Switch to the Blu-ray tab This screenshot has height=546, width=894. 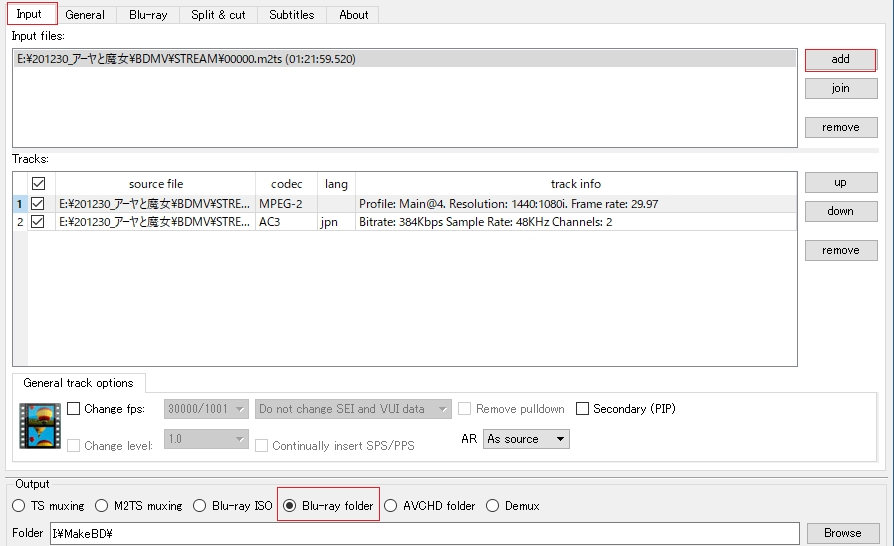click(x=148, y=15)
